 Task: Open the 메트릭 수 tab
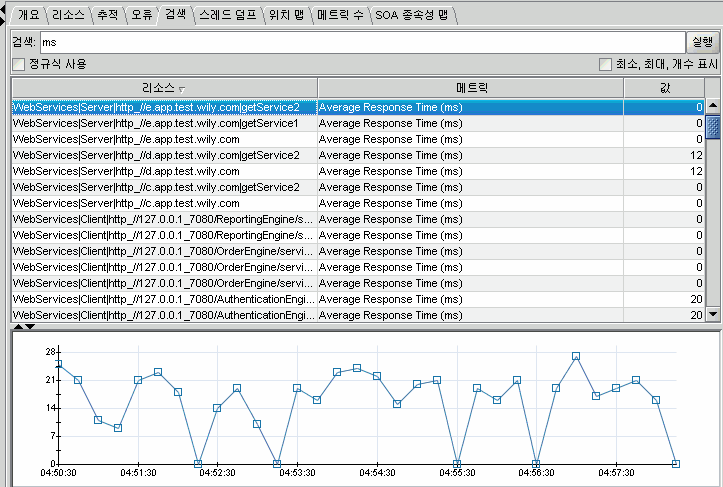[340, 15]
